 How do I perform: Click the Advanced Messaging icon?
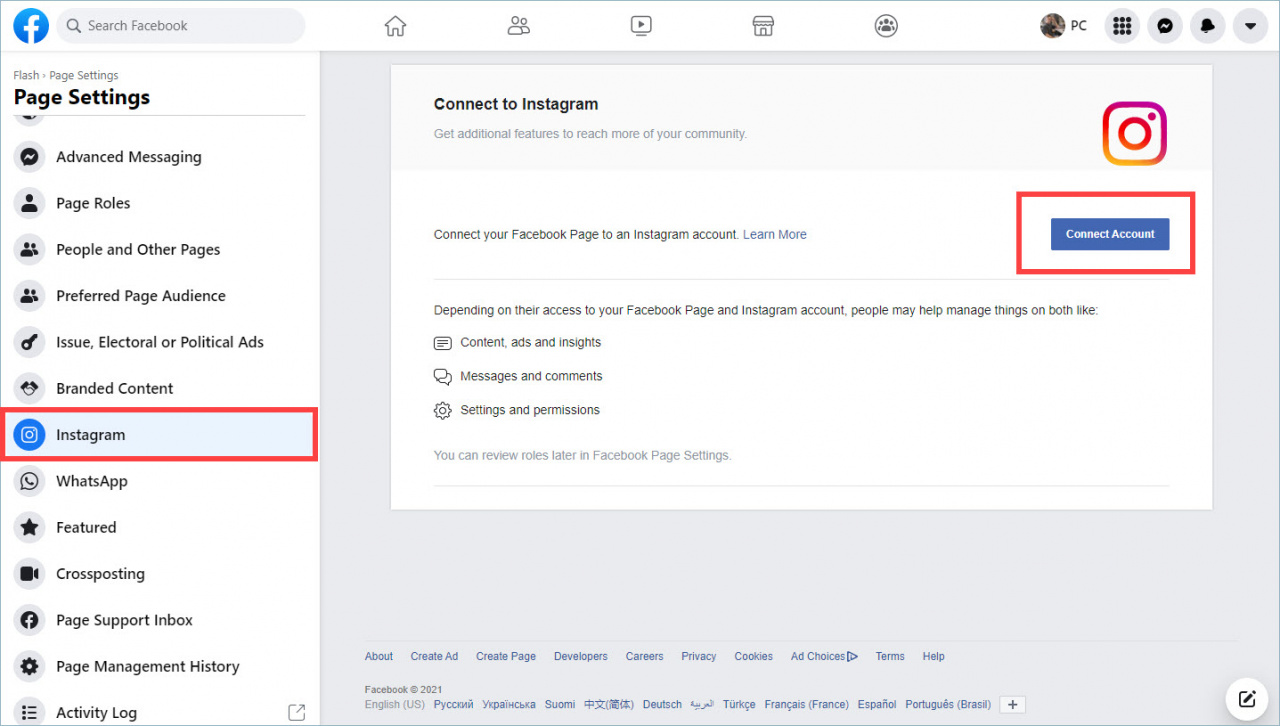coord(30,157)
